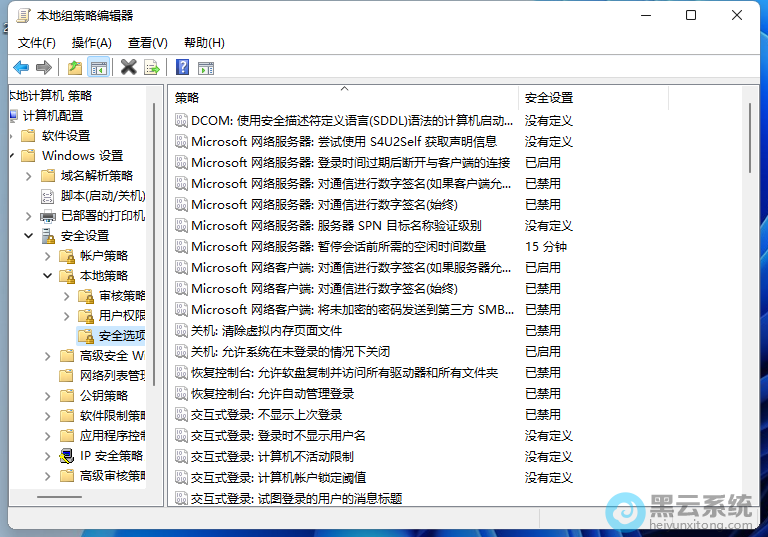Viewport: 768px width, 537px height.
Task: Open help via the blue question mark
Action: 182,67
